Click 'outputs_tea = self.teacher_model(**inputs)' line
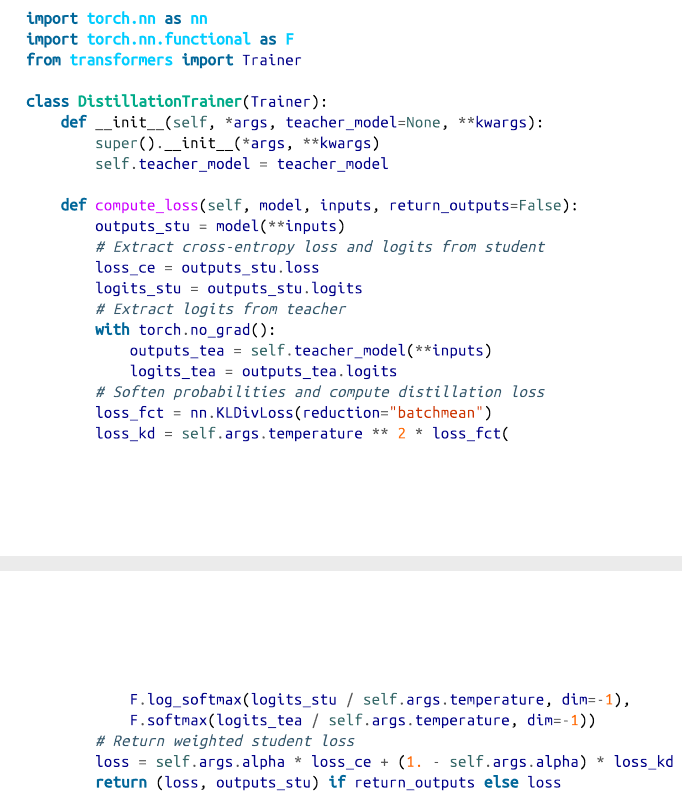 (311, 351)
